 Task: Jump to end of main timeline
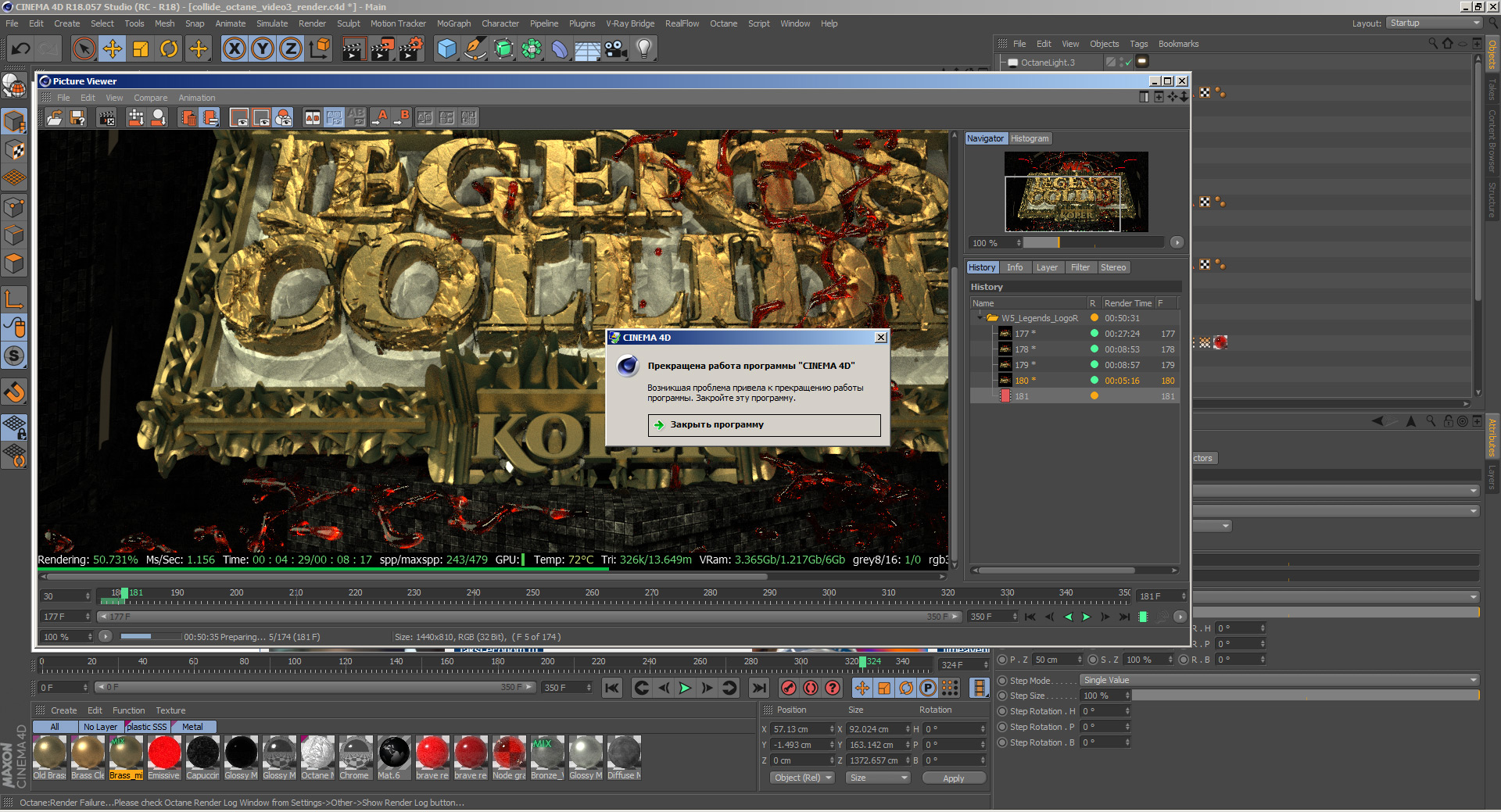point(758,688)
